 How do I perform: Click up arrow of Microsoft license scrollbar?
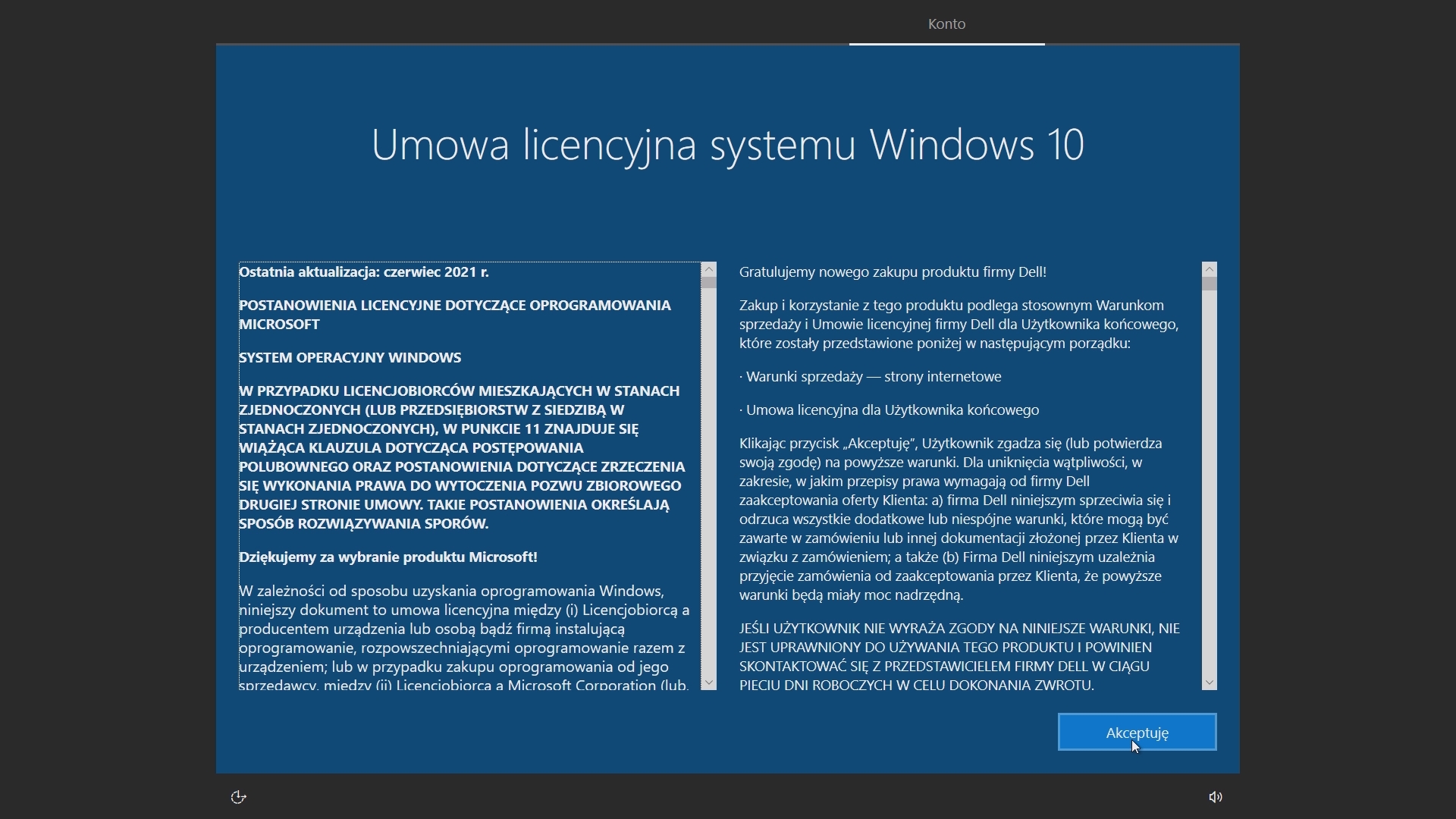(709, 269)
